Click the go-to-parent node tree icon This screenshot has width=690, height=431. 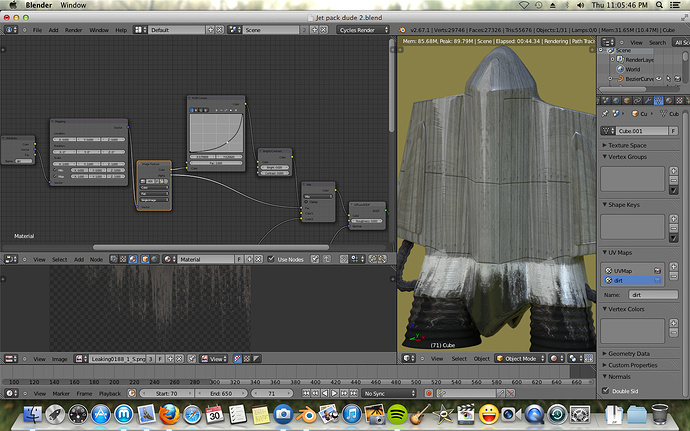coord(327,259)
